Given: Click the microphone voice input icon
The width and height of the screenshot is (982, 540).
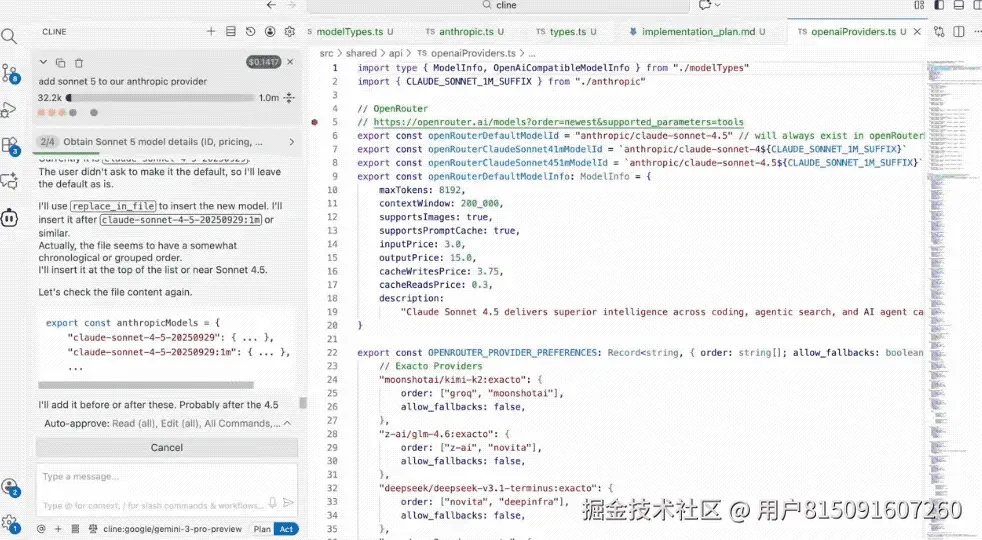Looking at the screenshot, I should (x=272, y=502).
